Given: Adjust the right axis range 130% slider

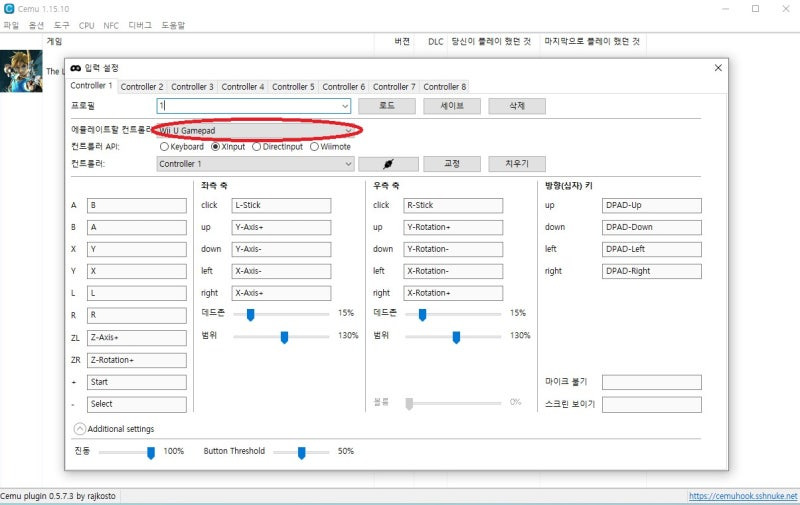Looking at the screenshot, I should click(457, 337).
